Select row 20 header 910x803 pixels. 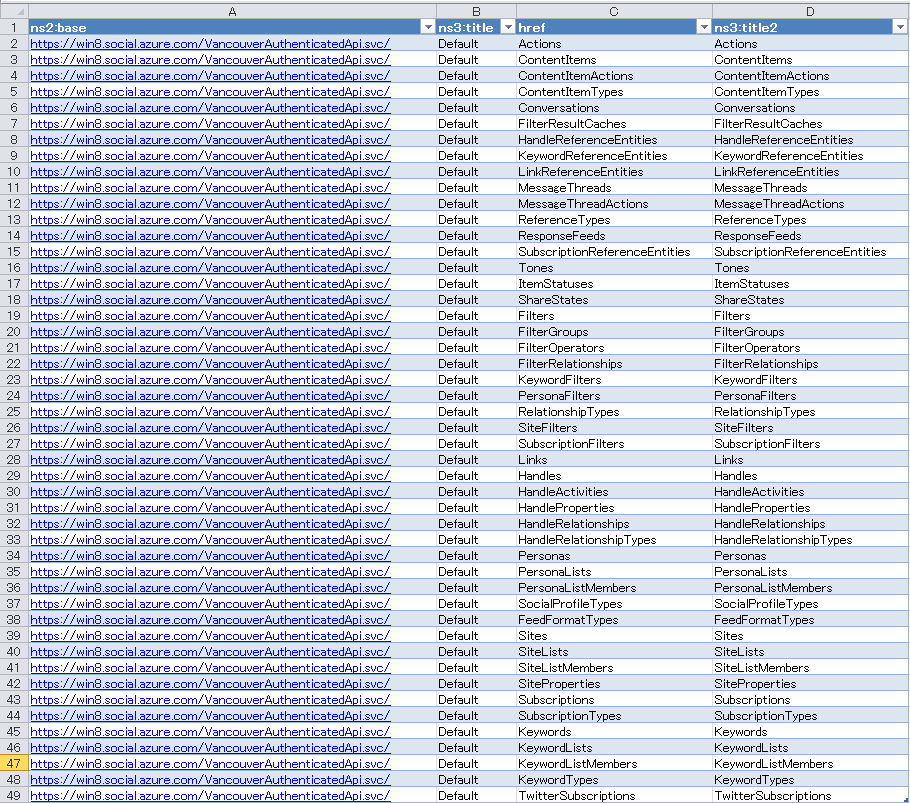click(x=14, y=331)
